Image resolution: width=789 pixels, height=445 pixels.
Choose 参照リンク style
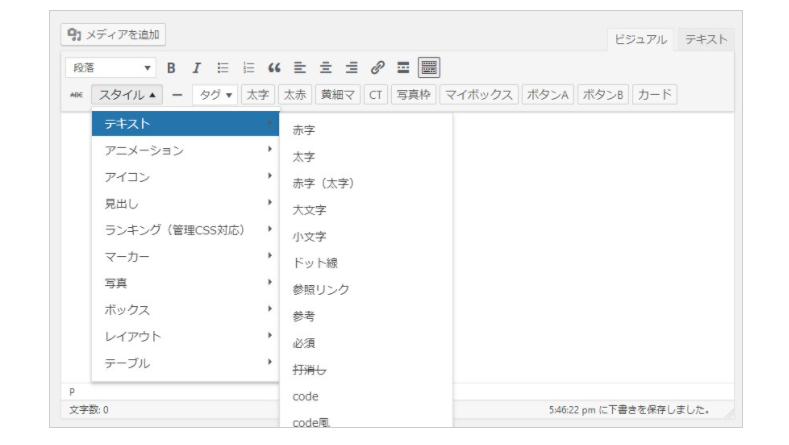366,289
